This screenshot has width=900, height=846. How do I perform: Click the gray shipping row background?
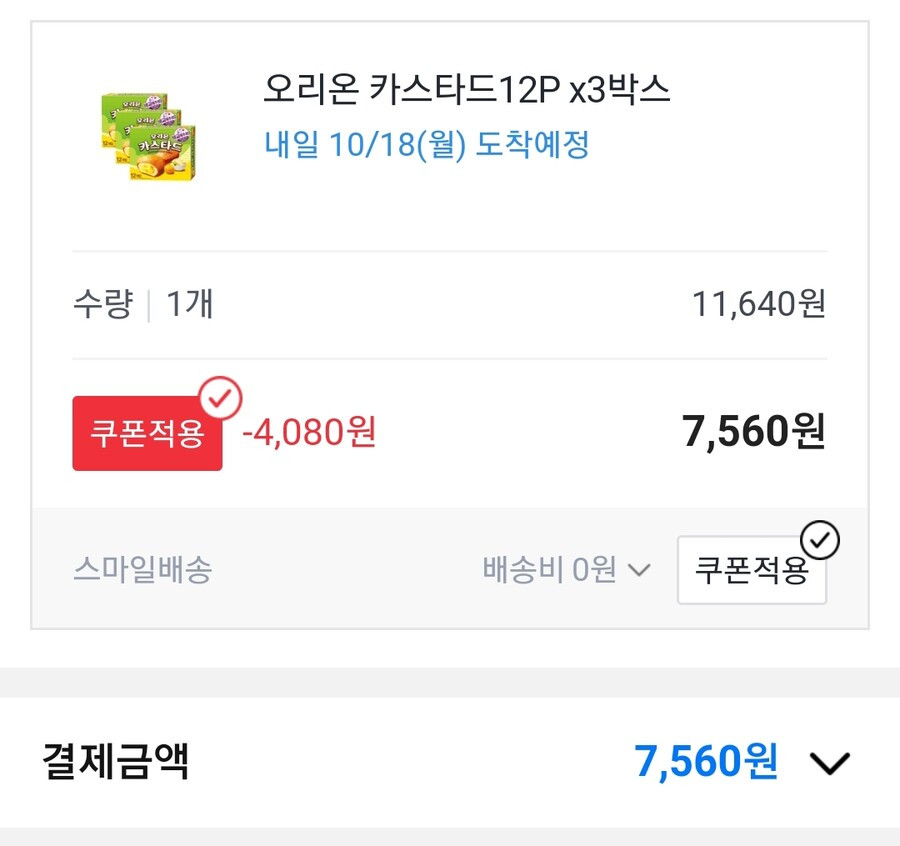[450, 568]
